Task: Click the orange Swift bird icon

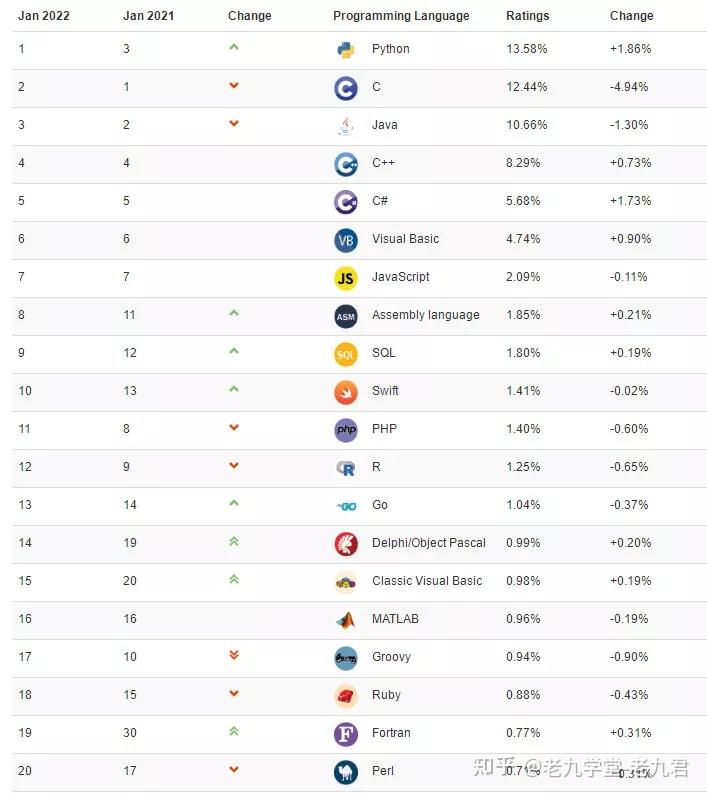Action: coord(346,392)
